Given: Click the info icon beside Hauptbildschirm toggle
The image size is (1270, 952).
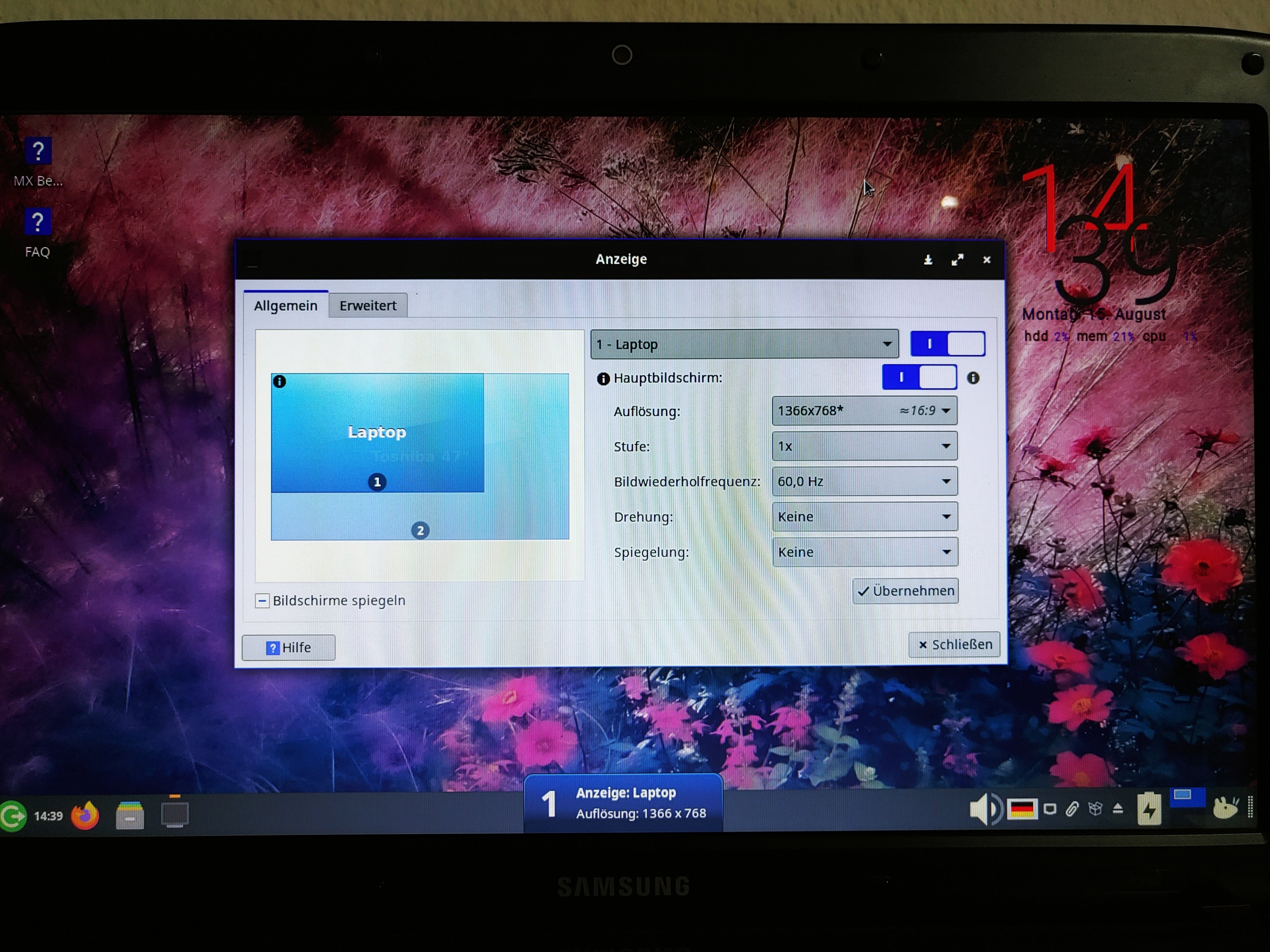Looking at the screenshot, I should pyautogui.click(x=973, y=377).
